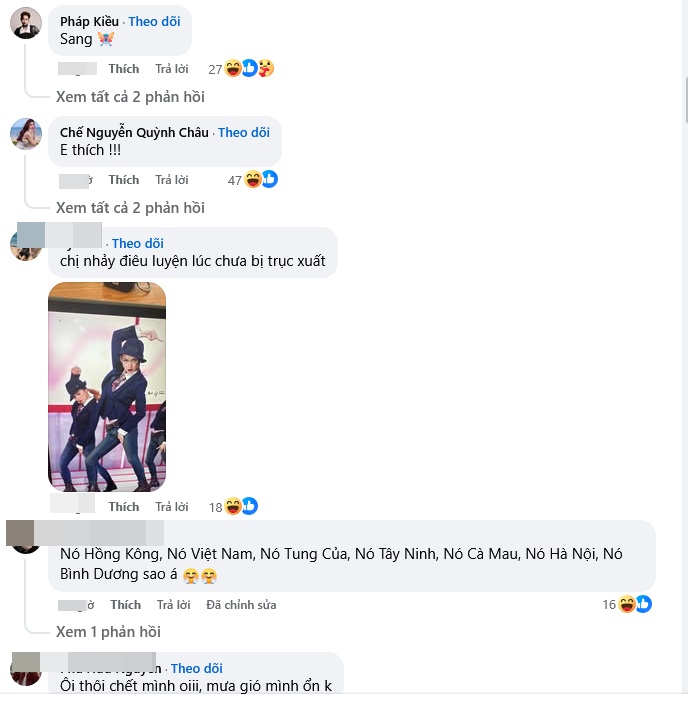Screen dimensions: 688x705
Task: Click the page scrollbar thumb
Action: tap(686, 100)
